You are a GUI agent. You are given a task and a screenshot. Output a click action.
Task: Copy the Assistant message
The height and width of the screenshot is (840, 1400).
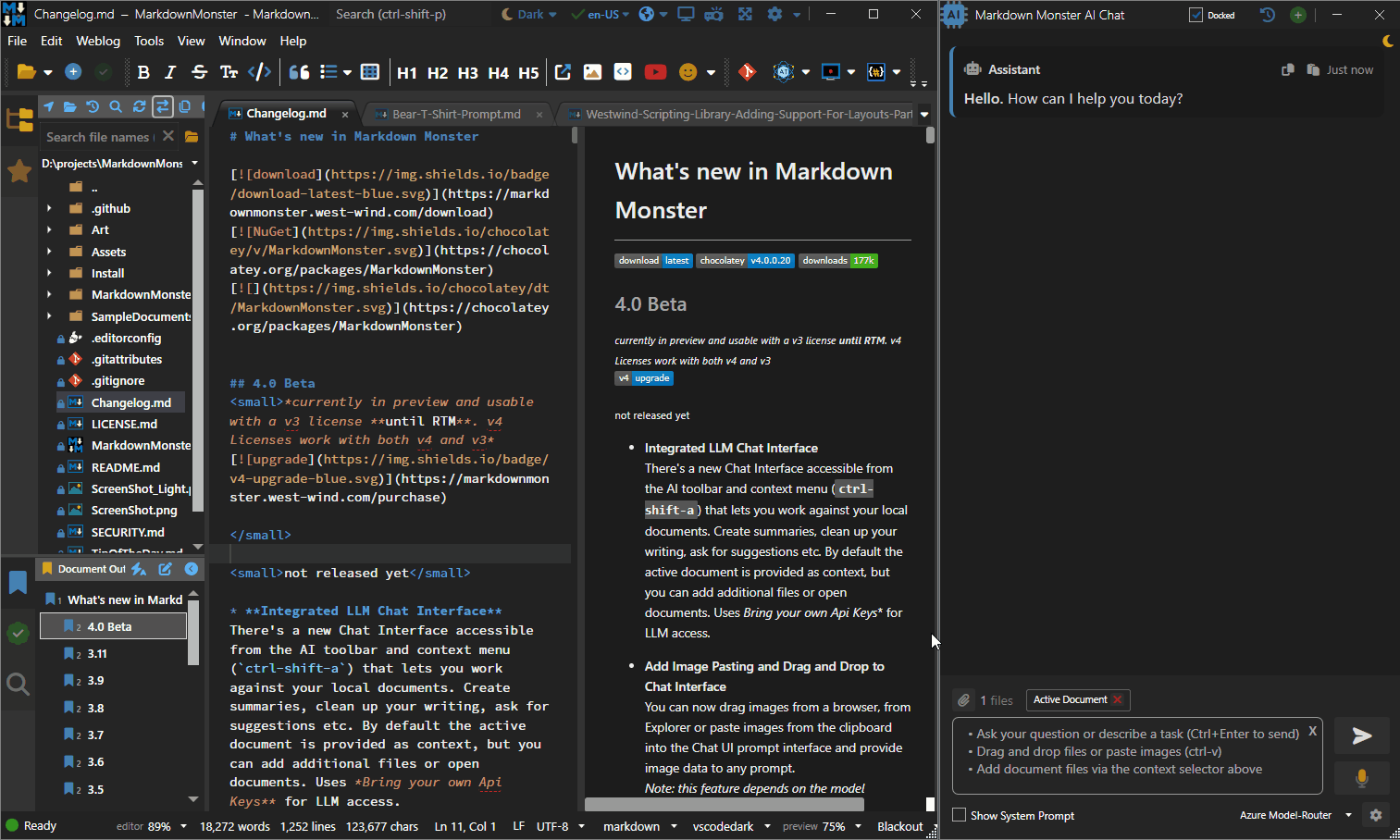[x=1287, y=69]
